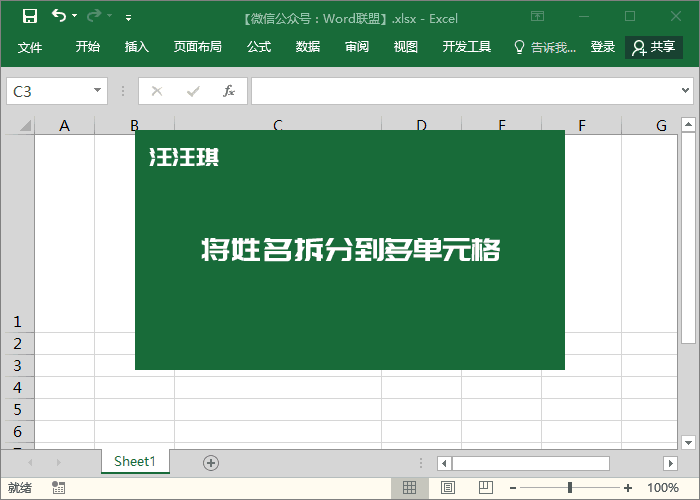Screen dimensions: 700x500
Task: Expand the Name Box dropdown arrow
Action: click(97, 91)
